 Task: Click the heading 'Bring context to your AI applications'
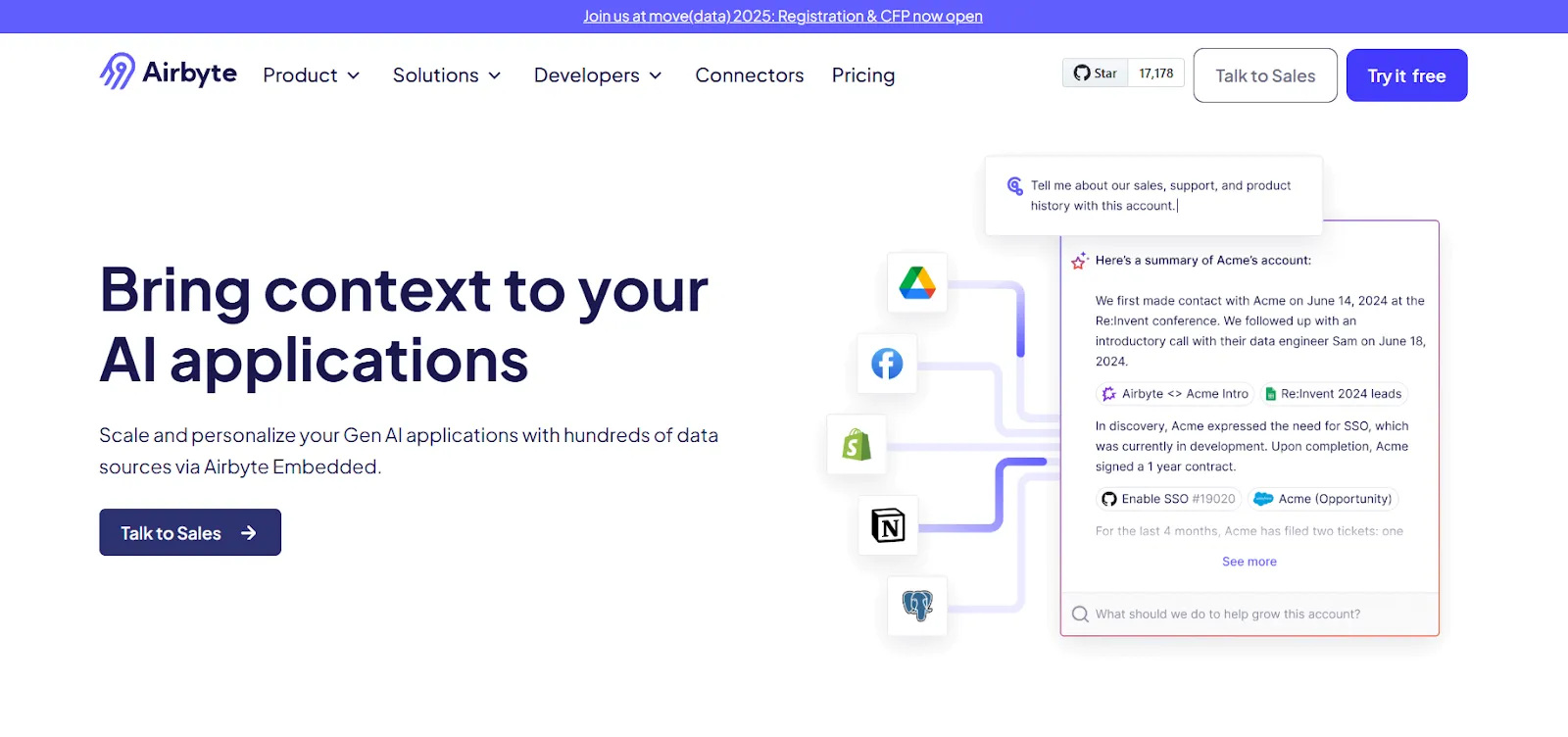[x=404, y=325]
